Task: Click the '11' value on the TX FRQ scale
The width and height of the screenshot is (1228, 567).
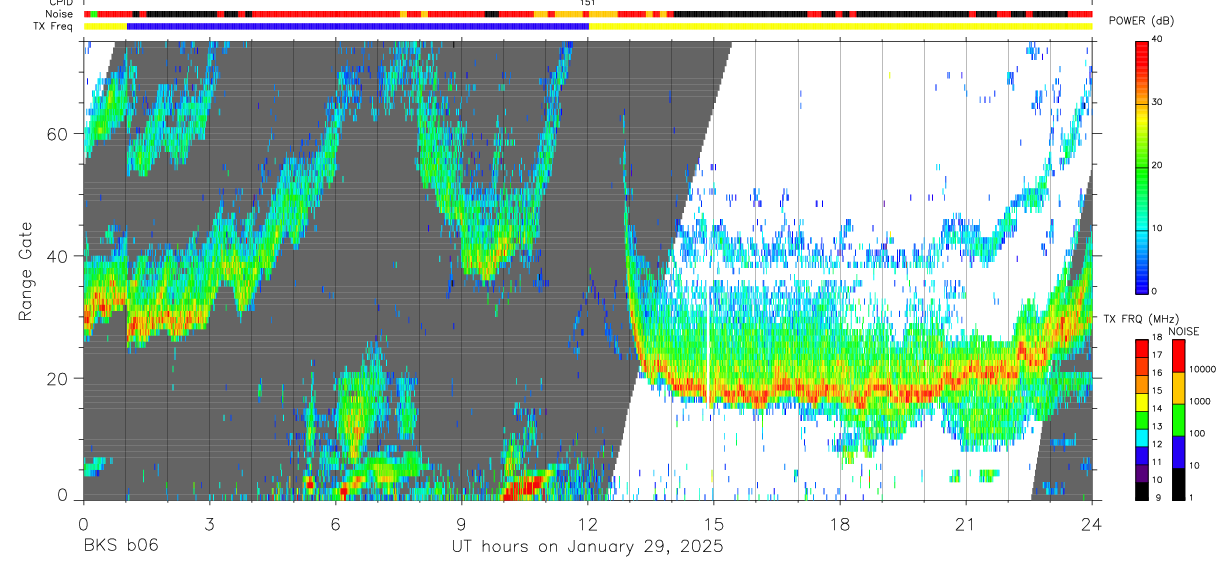Action: pos(1157,463)
